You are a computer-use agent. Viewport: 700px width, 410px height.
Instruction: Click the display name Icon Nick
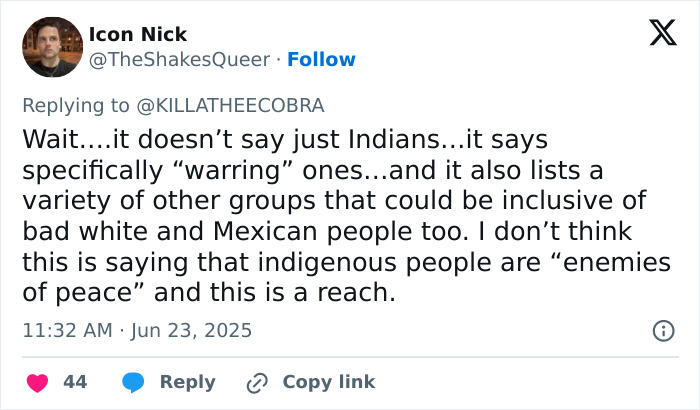(x=138, y=35)
